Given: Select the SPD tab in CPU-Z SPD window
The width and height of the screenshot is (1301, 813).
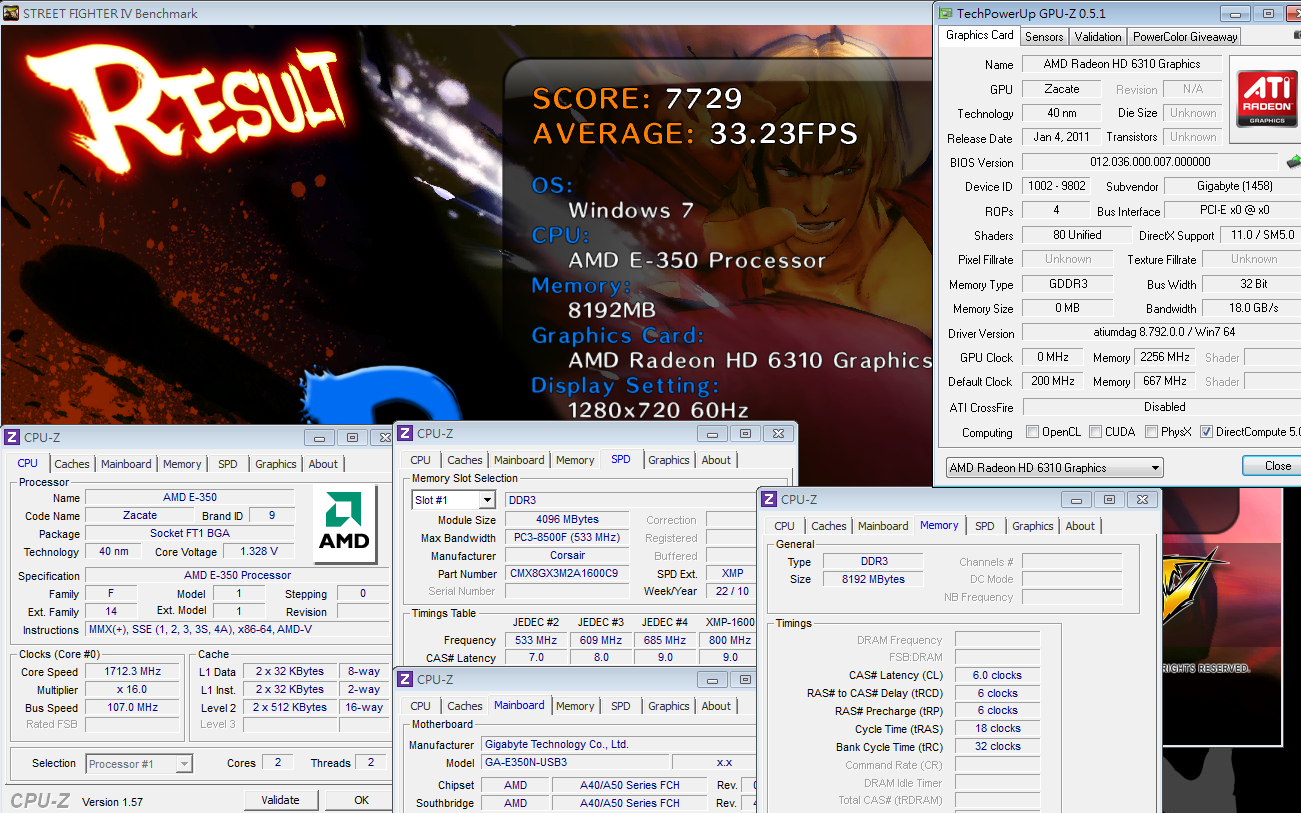Looking at the screenshot, I should [621, 459].
